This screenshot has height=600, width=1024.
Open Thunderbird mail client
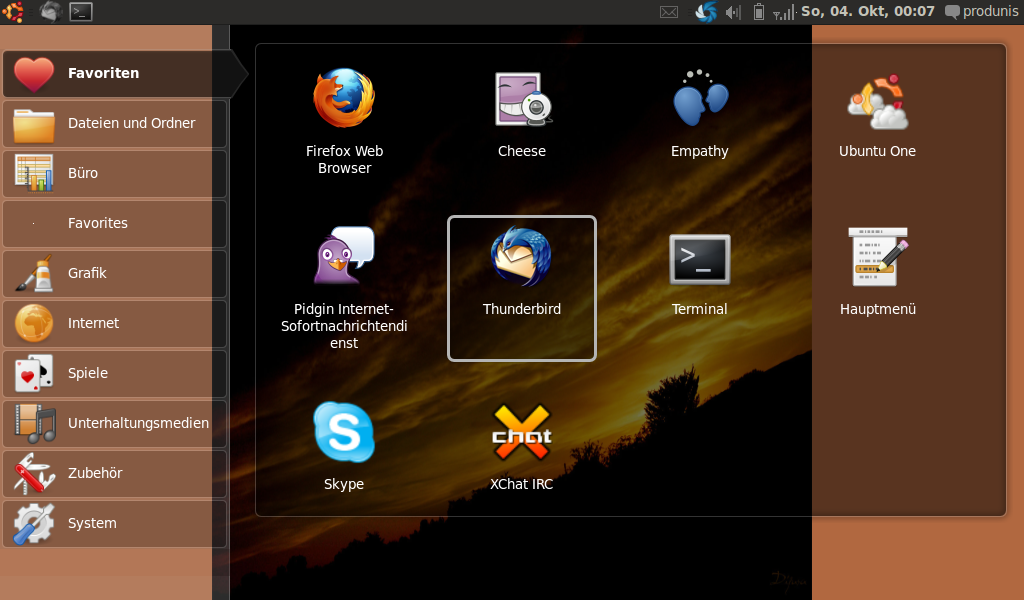pos(522,288)
